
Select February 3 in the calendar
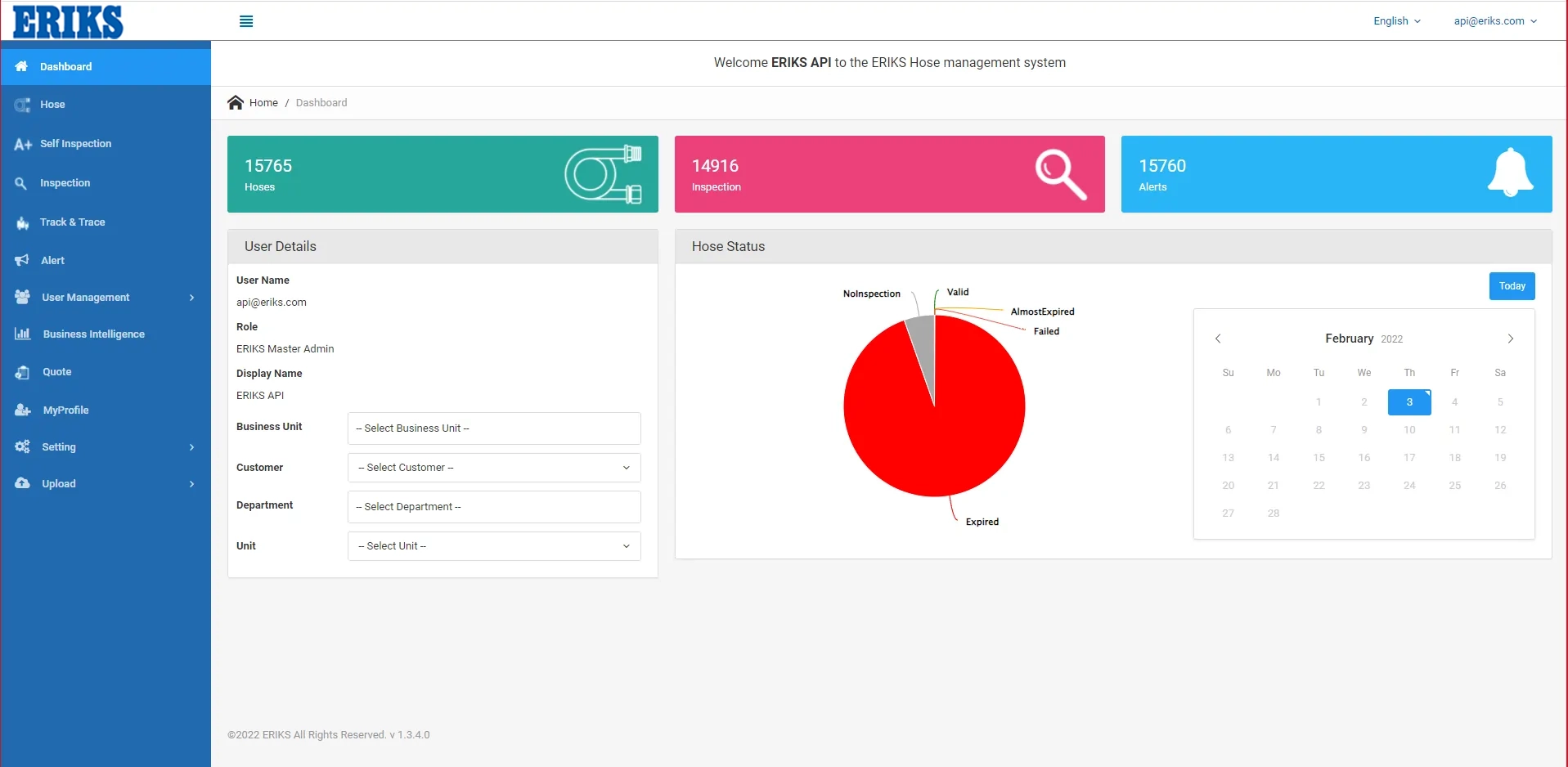click(x=1409, y=402)
